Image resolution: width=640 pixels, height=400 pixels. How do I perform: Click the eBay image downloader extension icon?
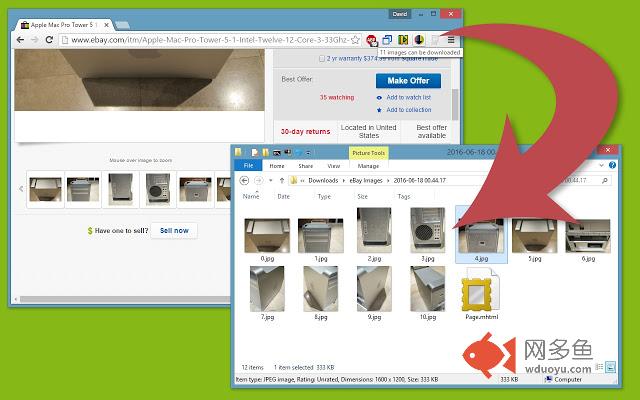click(435, 40)
